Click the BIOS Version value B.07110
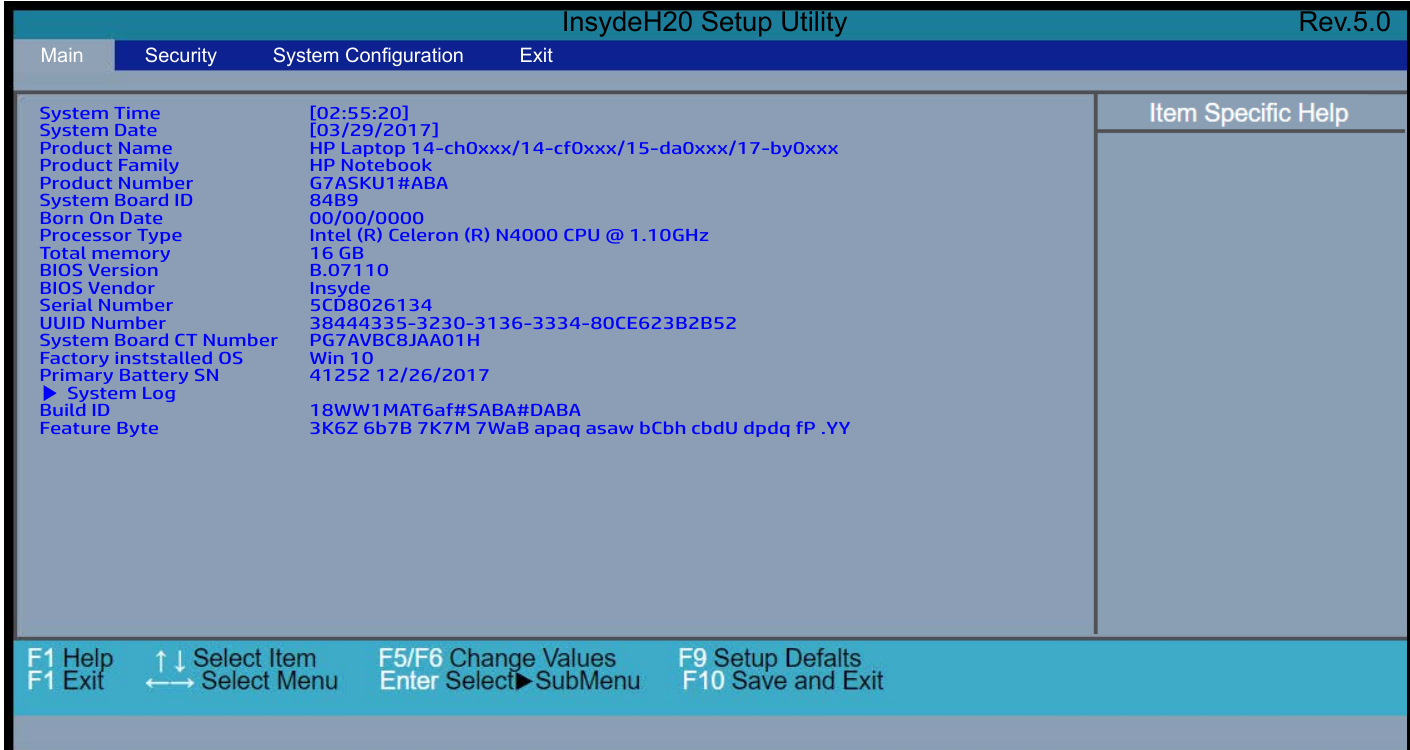The width and height of the screenshot is (1410, 750). (349, 270)
